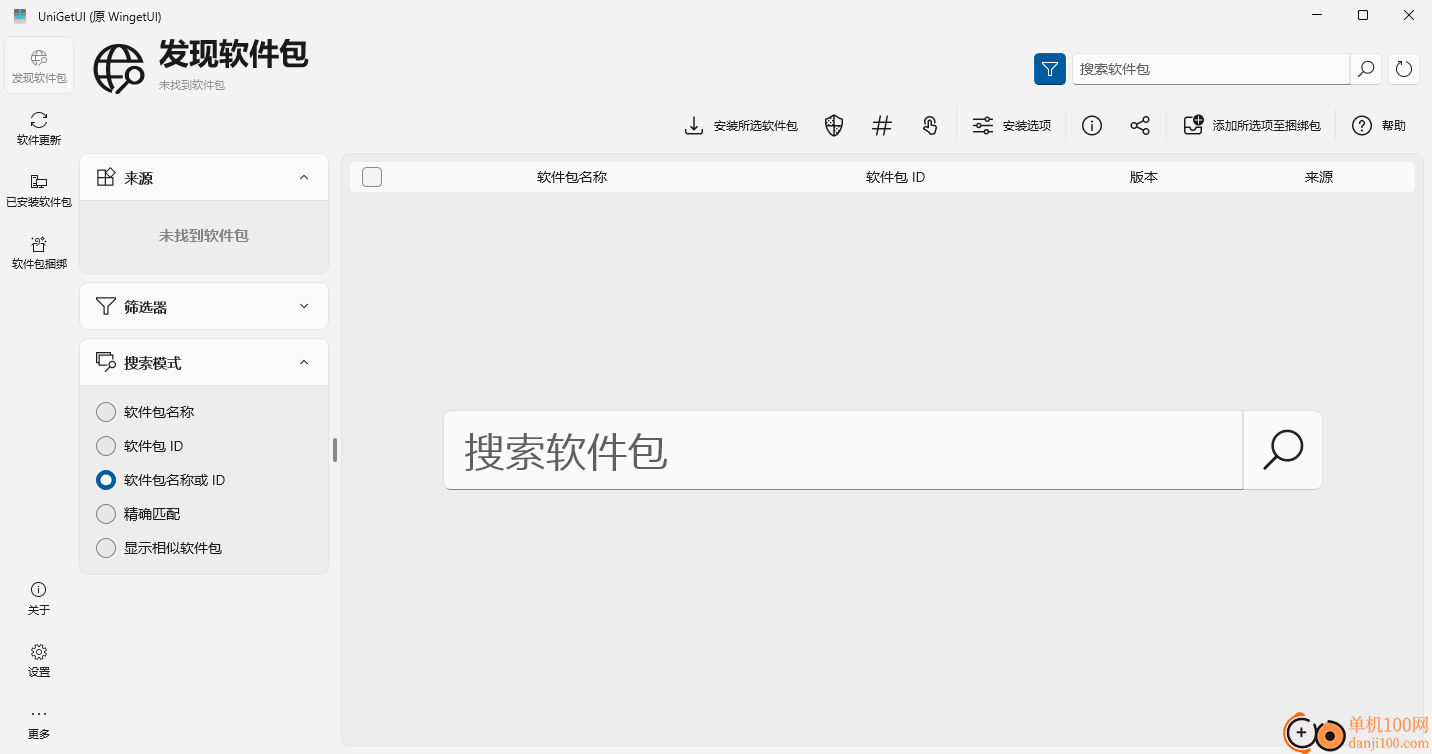Screen dimensions: 1432x754
Task: Install as administrator with the shield icon
Action: click(834, 126)
